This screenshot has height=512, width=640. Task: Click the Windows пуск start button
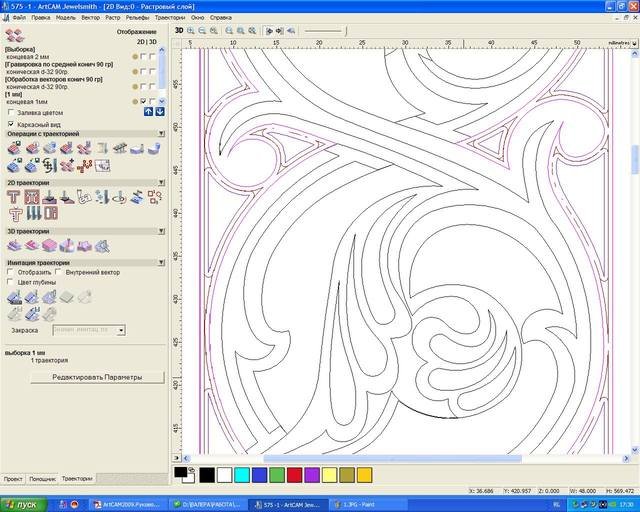[21, 505]
